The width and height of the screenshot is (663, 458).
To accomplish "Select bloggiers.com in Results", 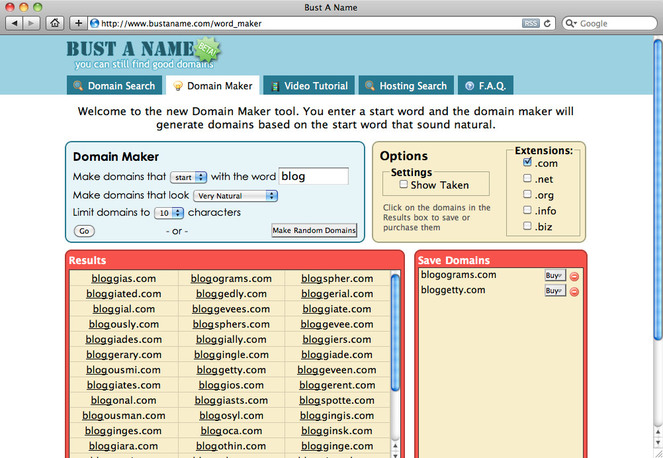I will click(x=337, y=339).
